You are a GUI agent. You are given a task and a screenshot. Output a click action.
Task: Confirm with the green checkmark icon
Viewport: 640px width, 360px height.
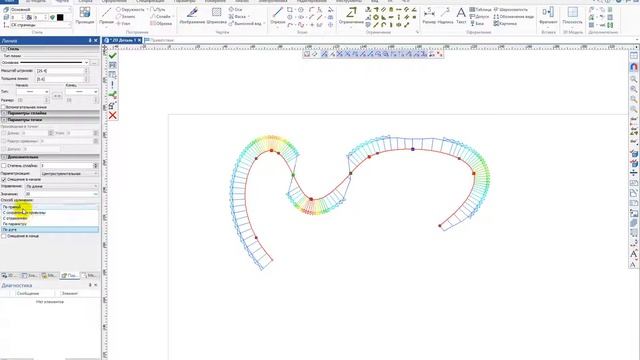point(113,55)
